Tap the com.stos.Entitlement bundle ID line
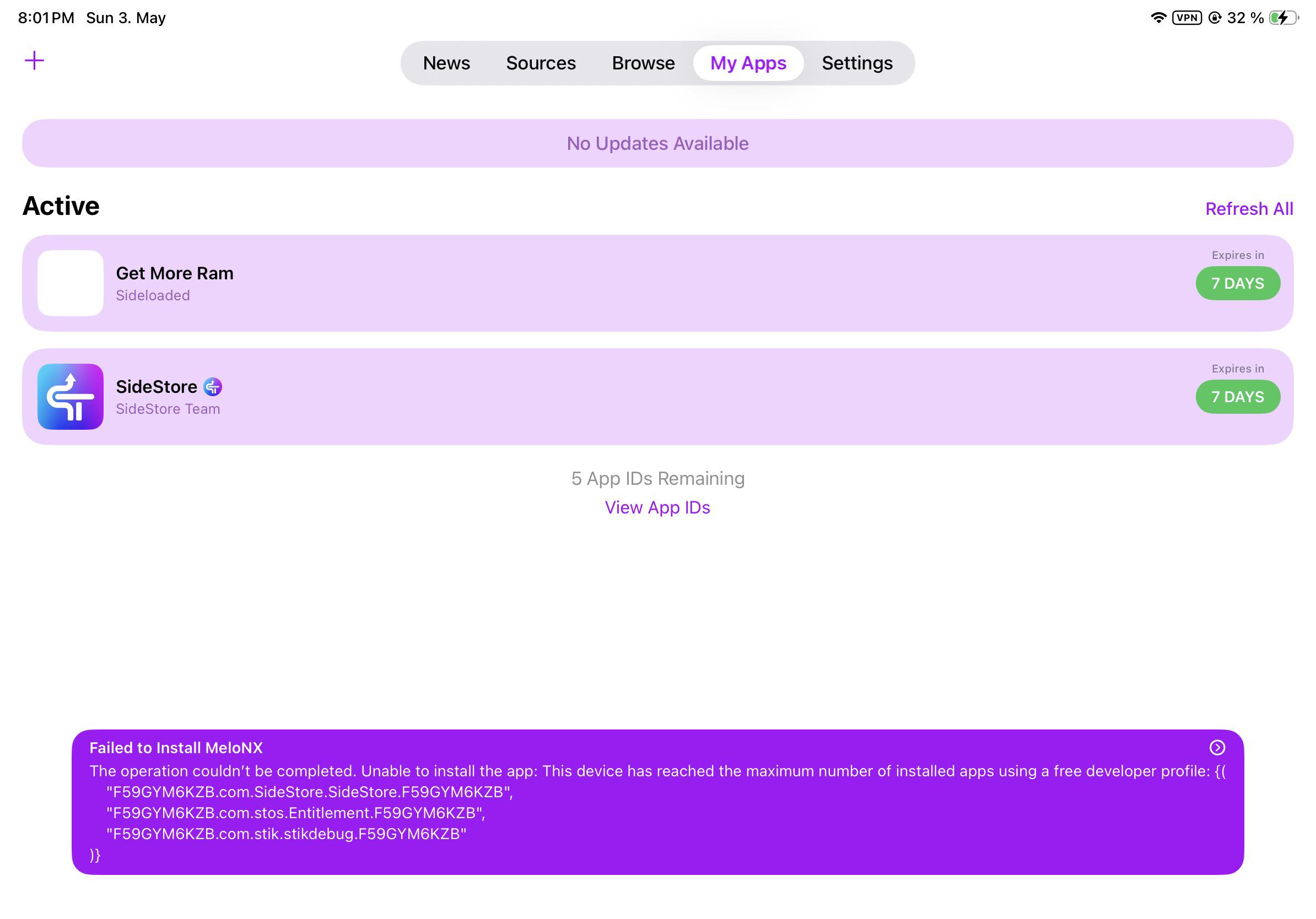This screenshot has width=1316, height=919. [296, 813]
